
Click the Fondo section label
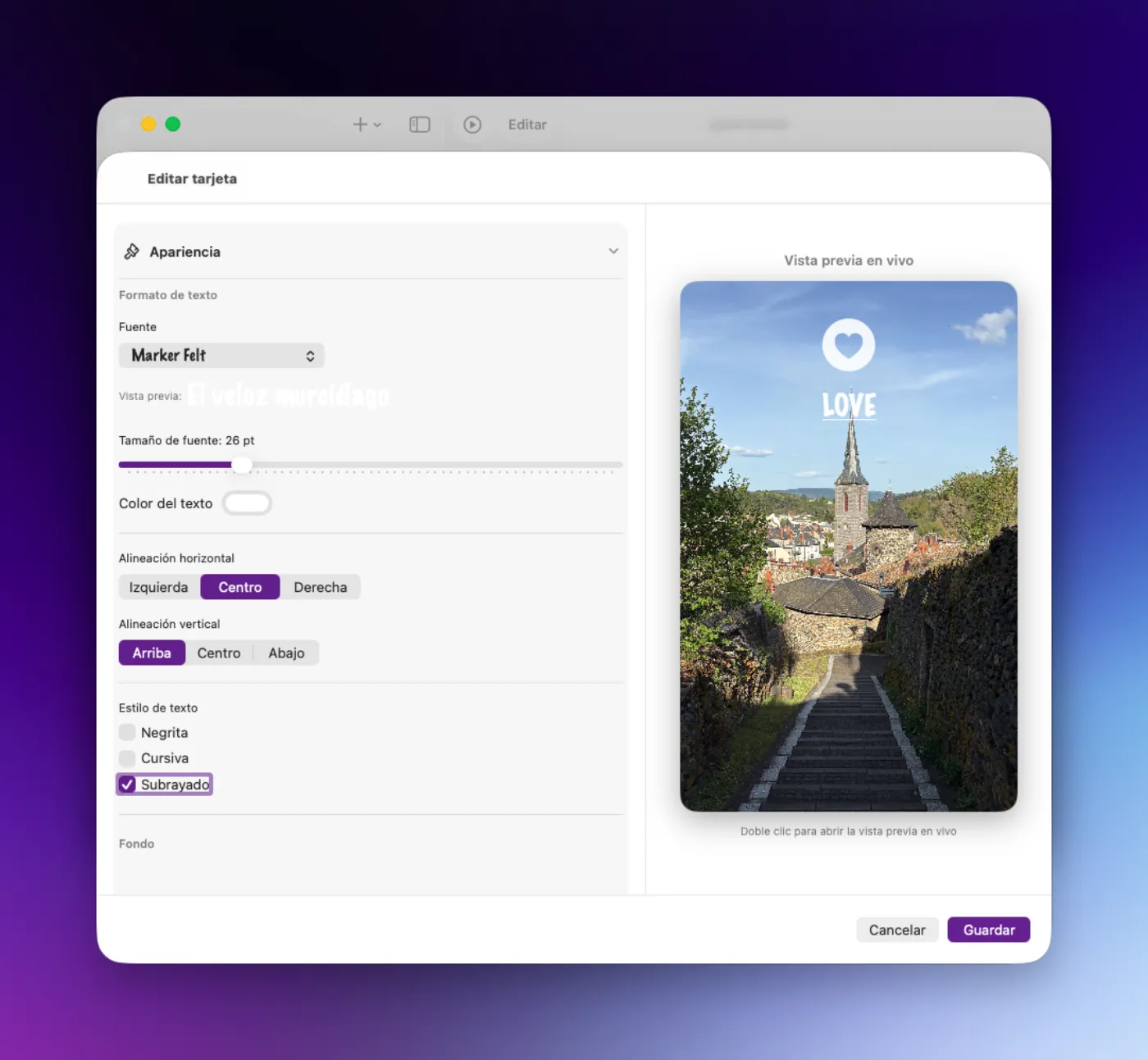(x=136, y=844)
